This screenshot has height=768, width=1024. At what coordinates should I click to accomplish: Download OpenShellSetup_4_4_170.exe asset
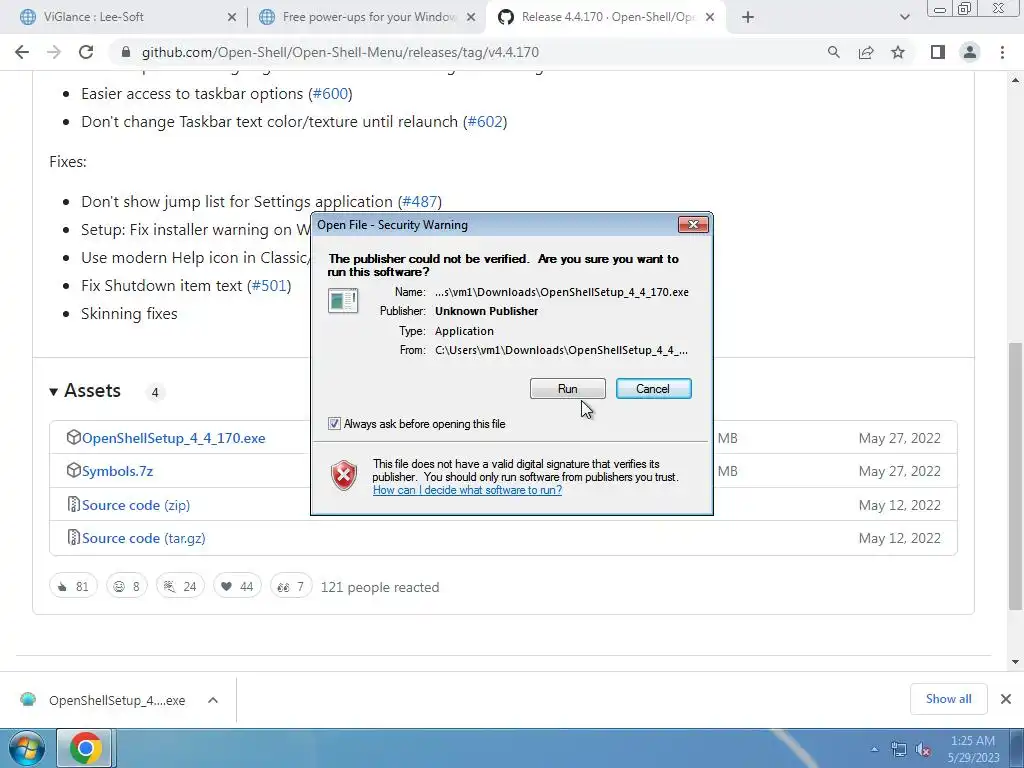[174, 438]
